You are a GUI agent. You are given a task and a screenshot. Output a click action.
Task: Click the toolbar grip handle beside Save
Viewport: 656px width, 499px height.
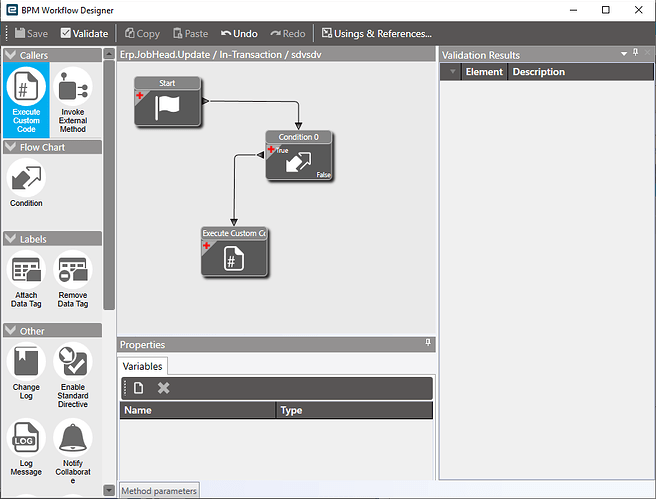tap(7, 33)
